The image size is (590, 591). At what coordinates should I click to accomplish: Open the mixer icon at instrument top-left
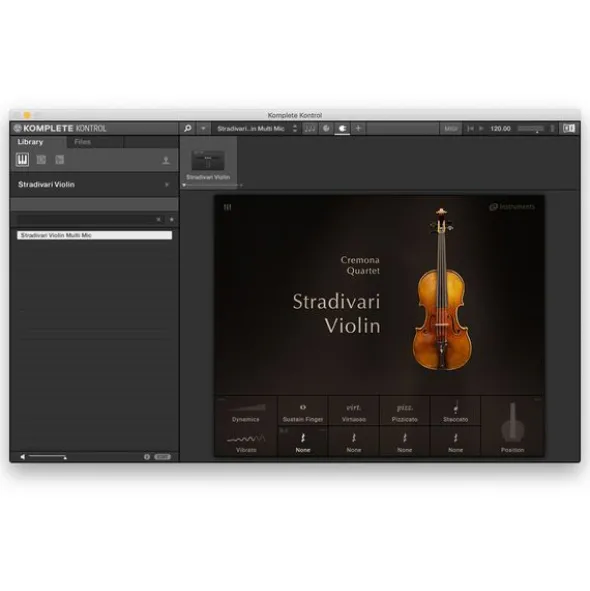pos(227,207)
